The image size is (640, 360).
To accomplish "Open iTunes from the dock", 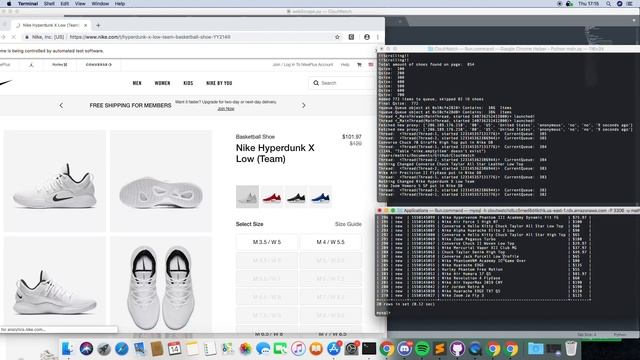I will [298, 349].
